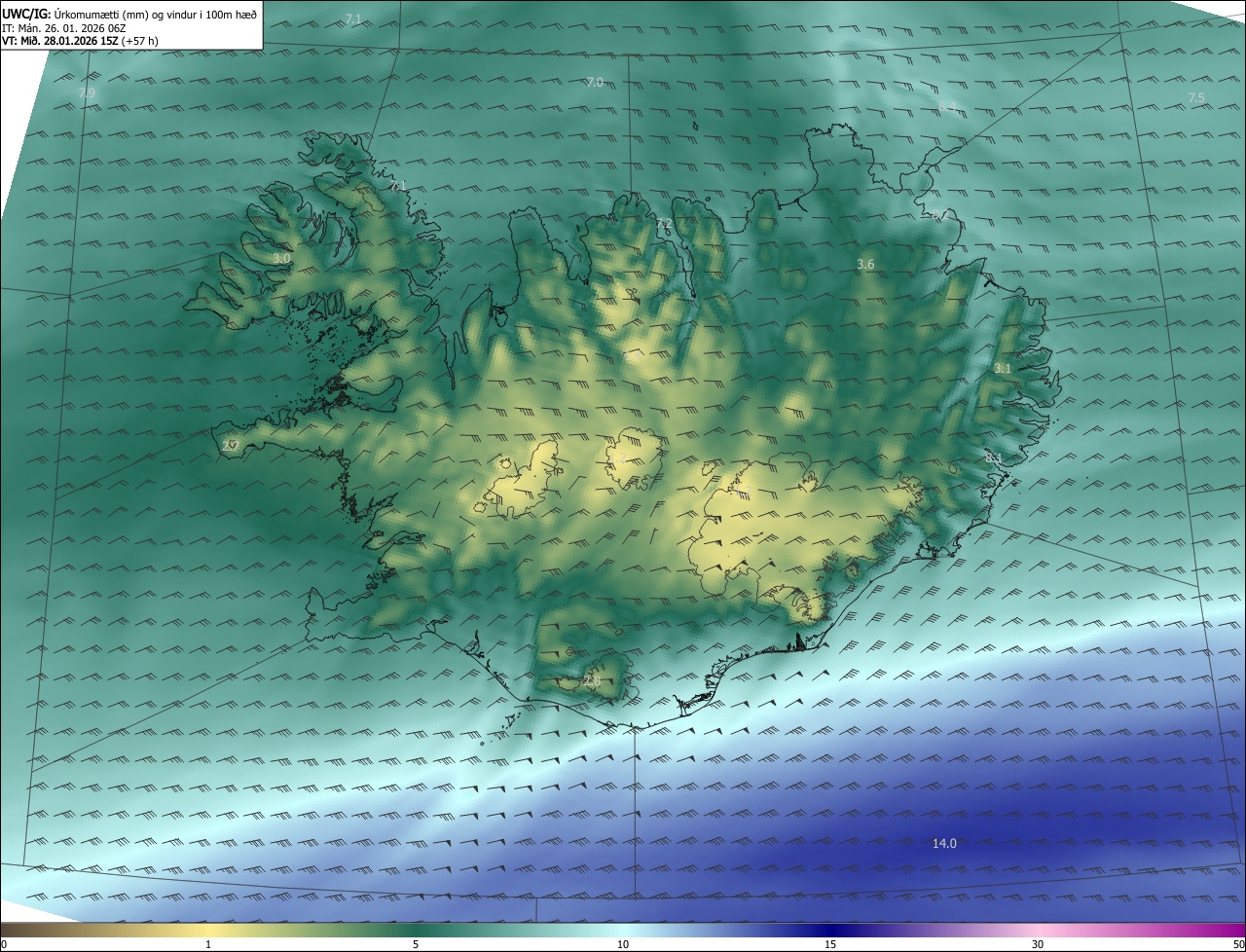Click the 5 tick on color scale
This screenshot has height=952, width=1246.
click(416, 944)
